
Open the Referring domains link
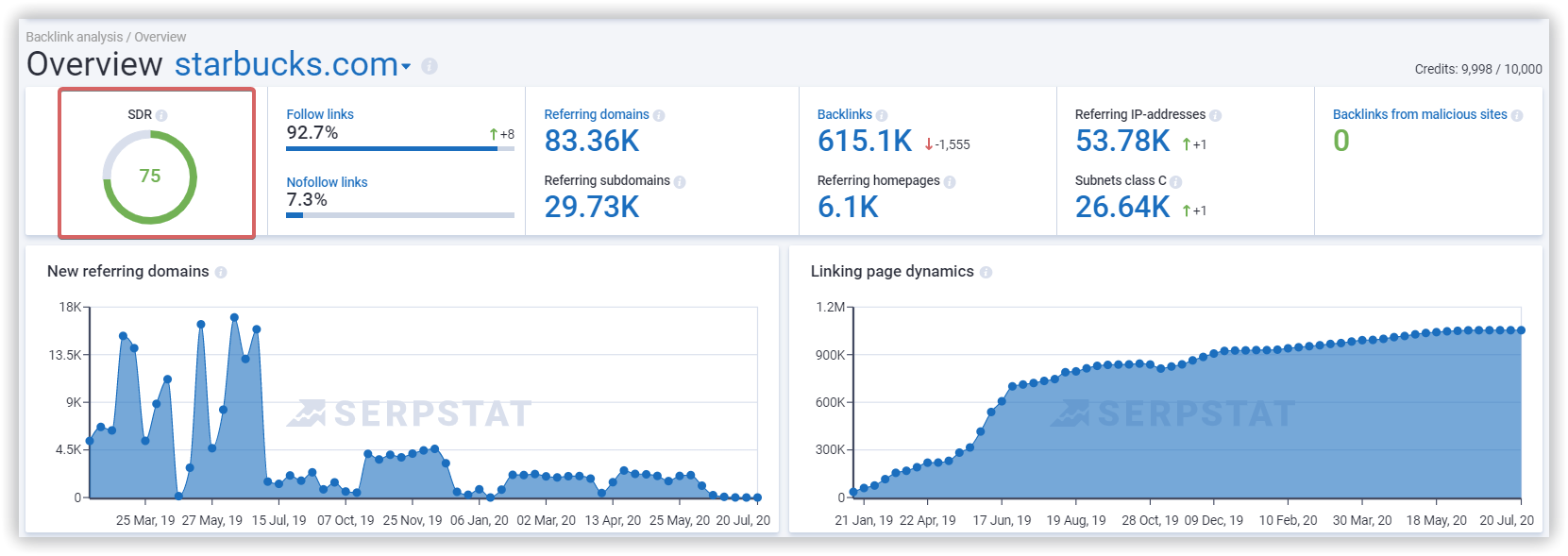pyautogui.click(x=597, y=114)
